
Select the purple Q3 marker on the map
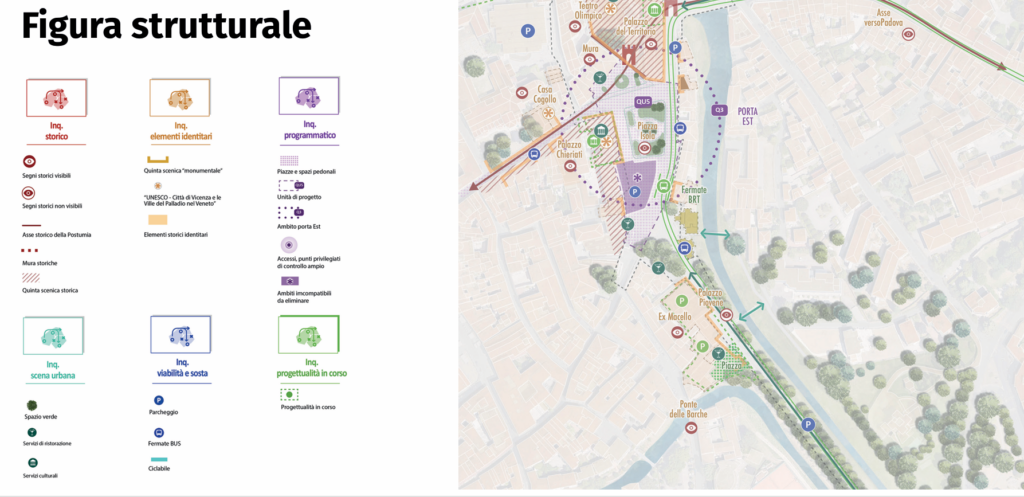(x=718, y=110)
